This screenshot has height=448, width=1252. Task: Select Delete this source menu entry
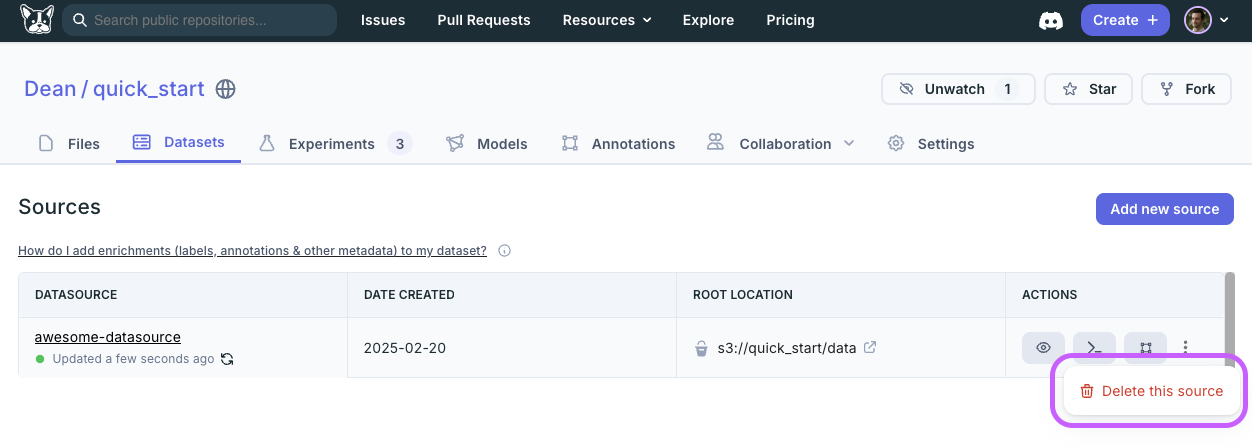tap(1151, 391)
